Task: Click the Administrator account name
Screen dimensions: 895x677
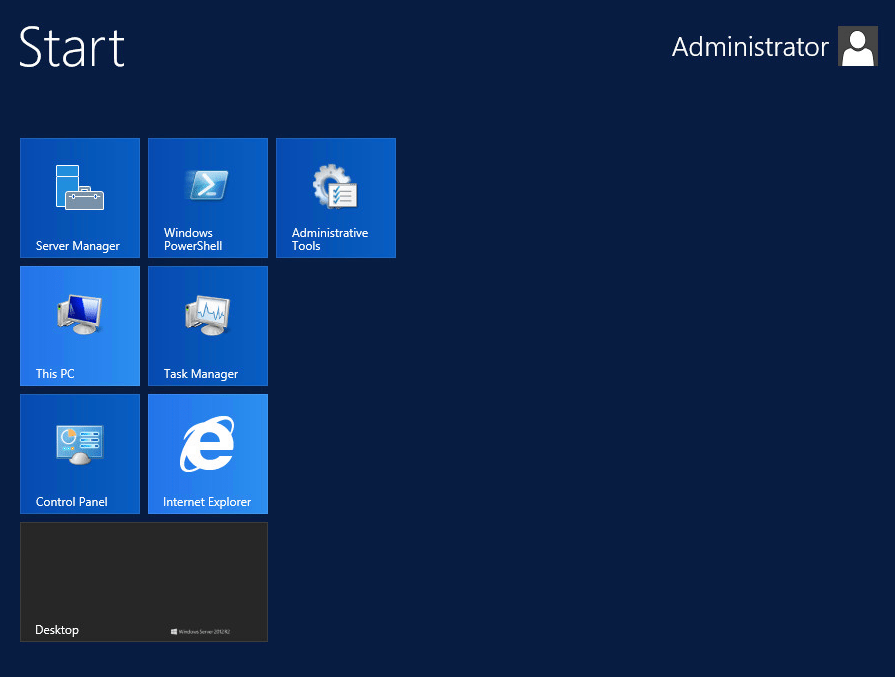Action: coord(750,47)
